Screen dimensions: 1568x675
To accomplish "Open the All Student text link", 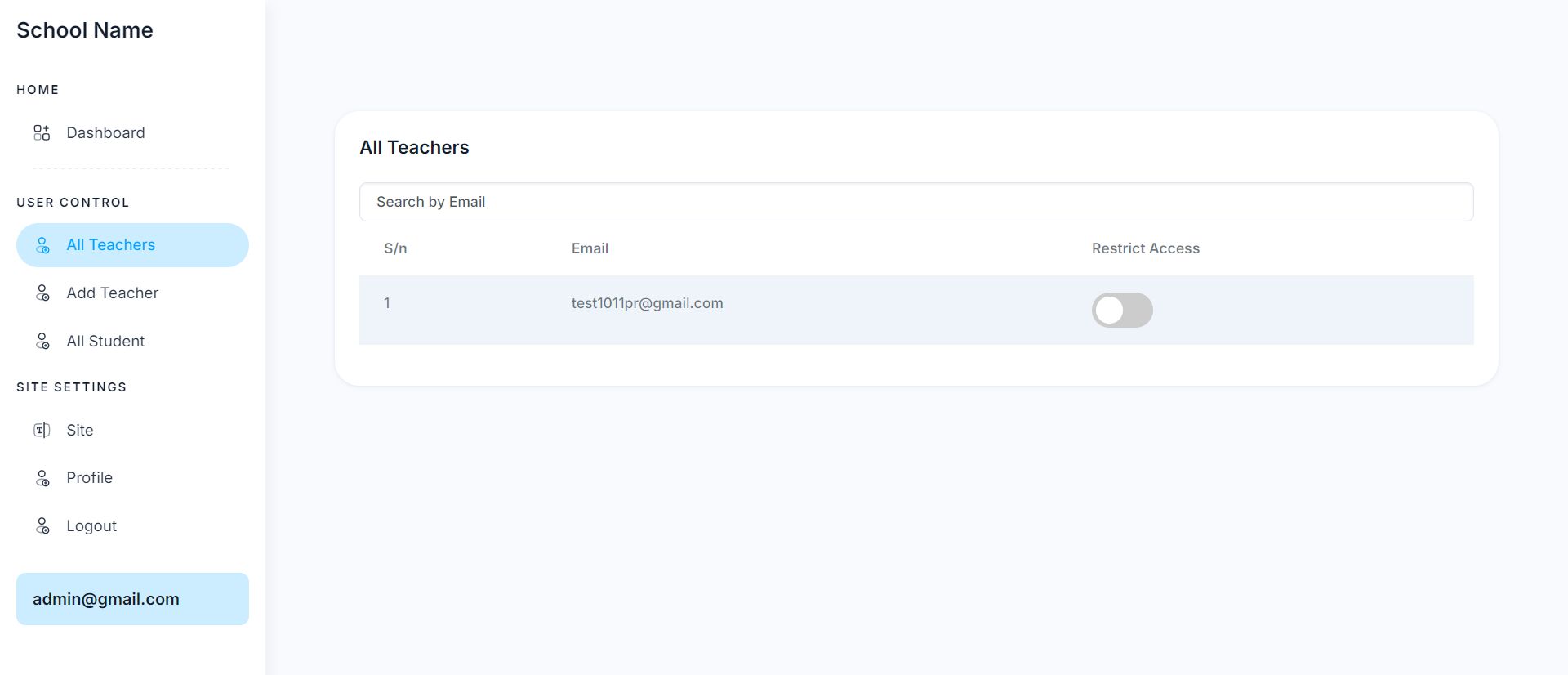I will pos(105,342).
